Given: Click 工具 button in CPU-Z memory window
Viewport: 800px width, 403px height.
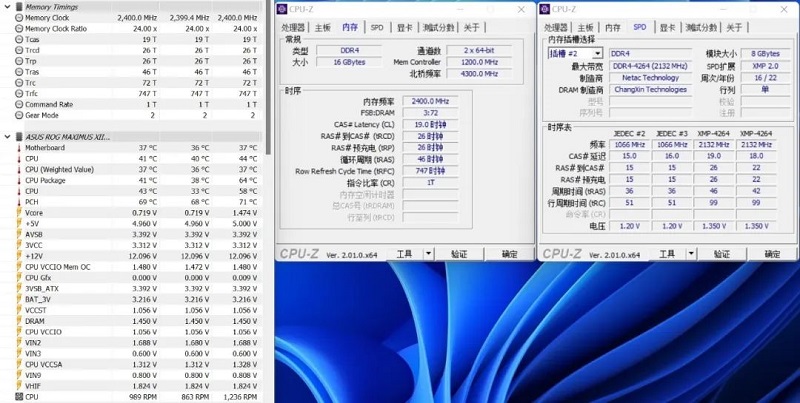Looking at the screenshot, I should pyautogui.click(x=404, y=254).
